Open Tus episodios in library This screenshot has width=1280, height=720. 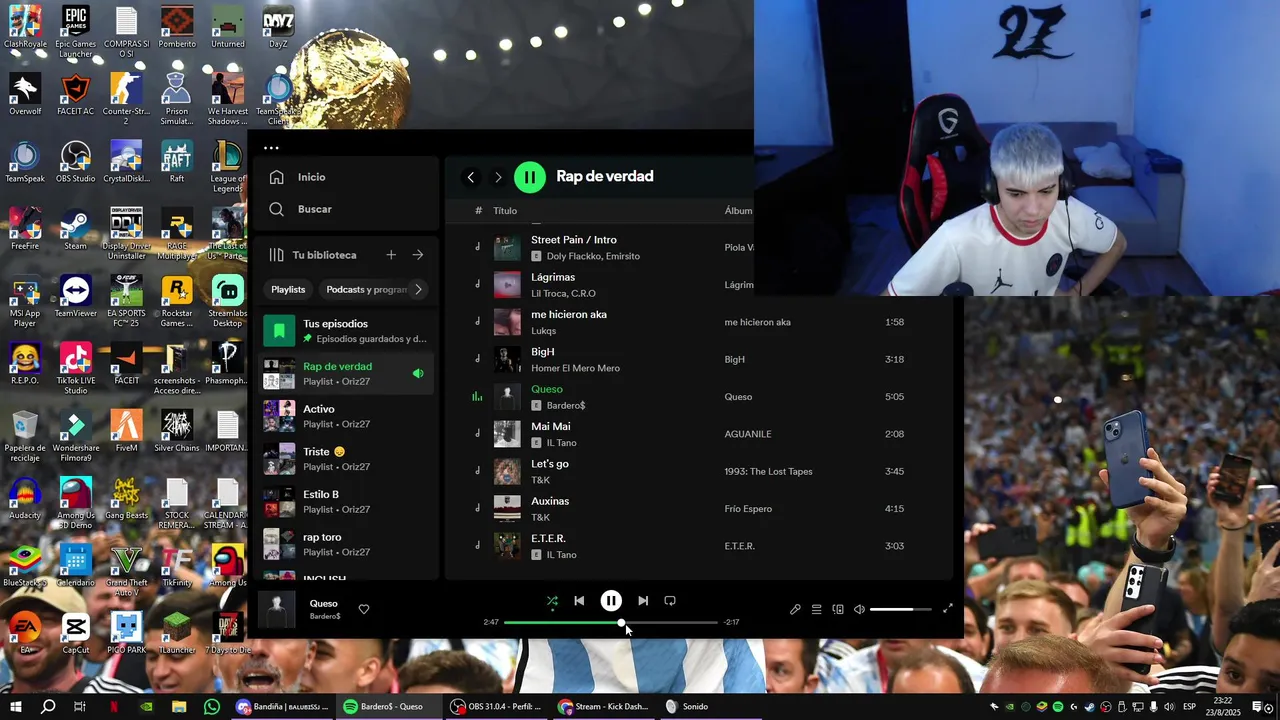click(347, 330)
